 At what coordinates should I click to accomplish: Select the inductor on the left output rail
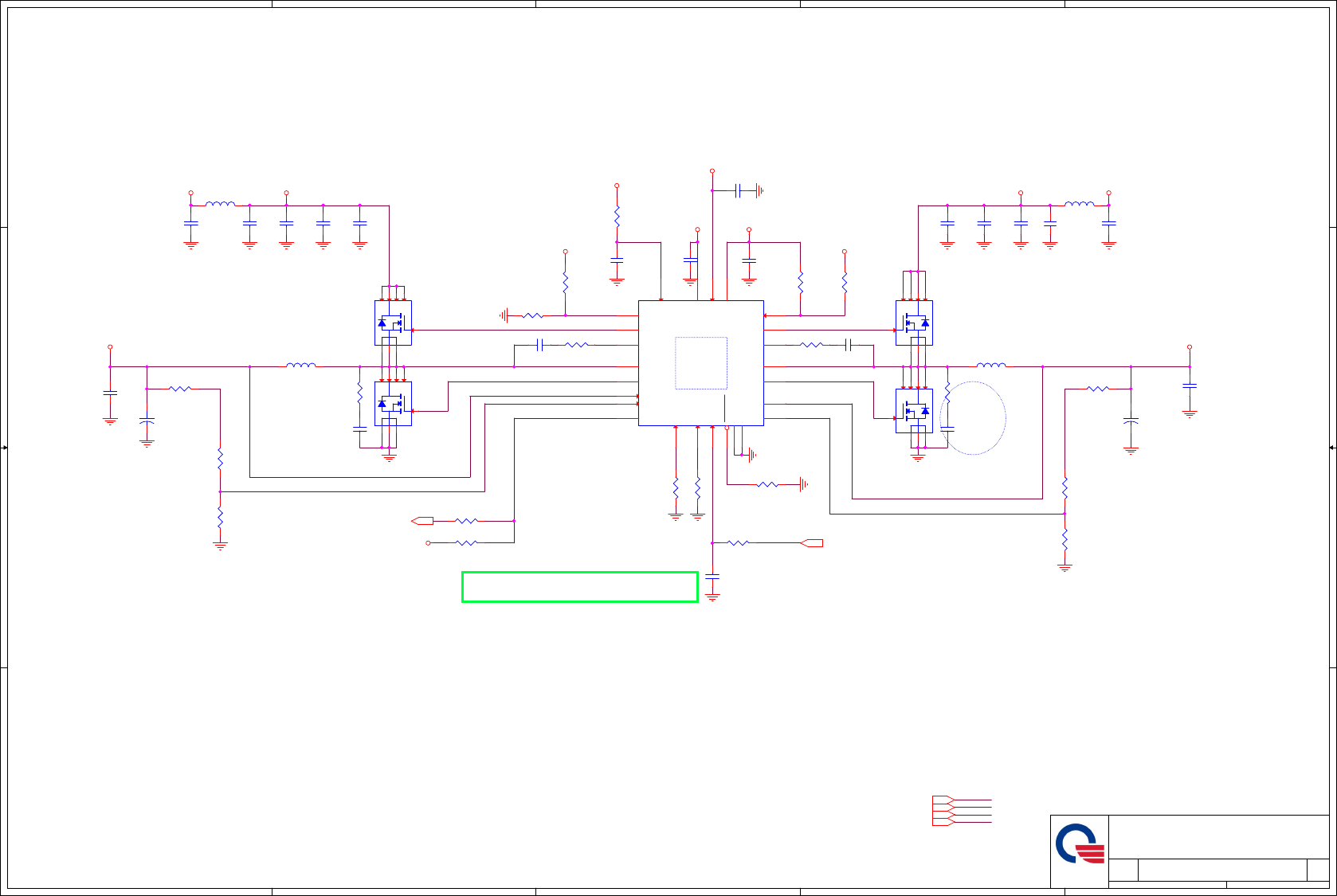click(301, 365)
